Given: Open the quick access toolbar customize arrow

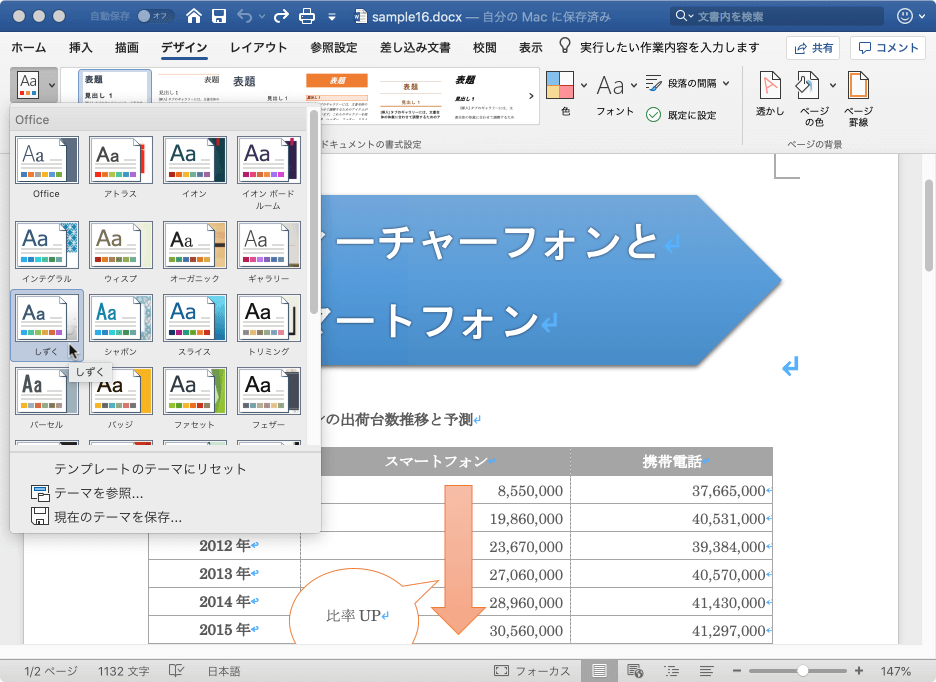Looking at the screenshot, I should [x=332, y=17].
